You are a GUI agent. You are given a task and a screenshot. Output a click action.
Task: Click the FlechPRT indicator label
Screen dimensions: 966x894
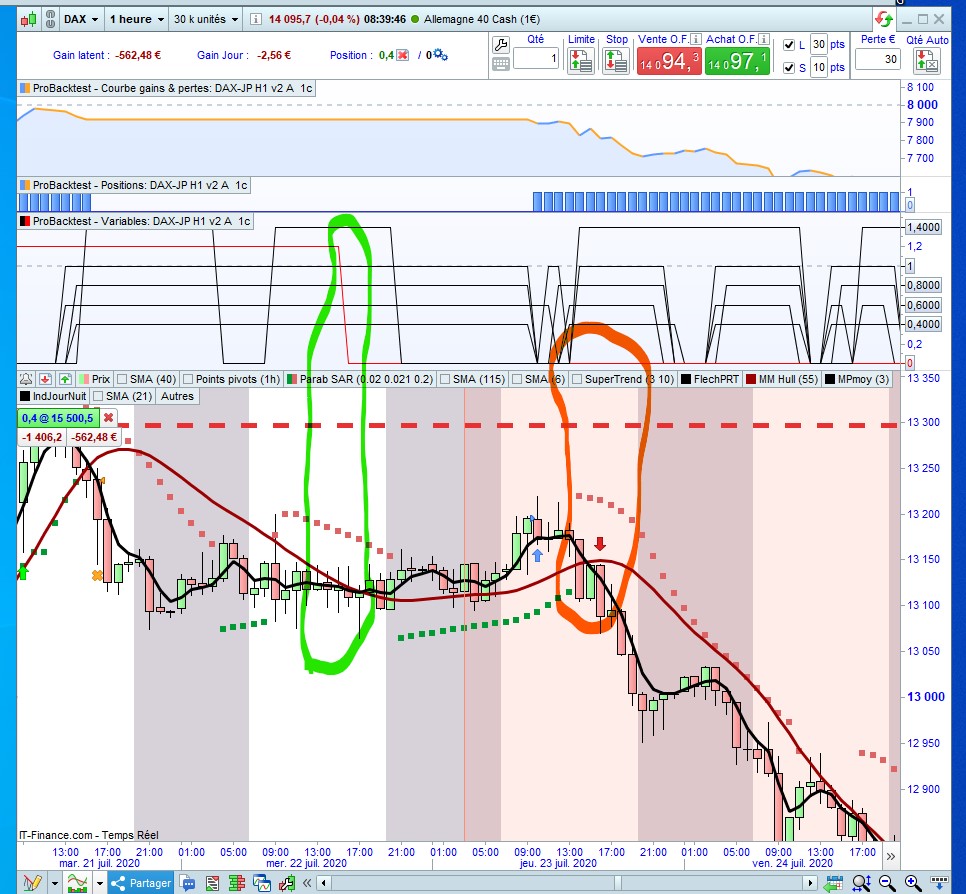point(710,379)
